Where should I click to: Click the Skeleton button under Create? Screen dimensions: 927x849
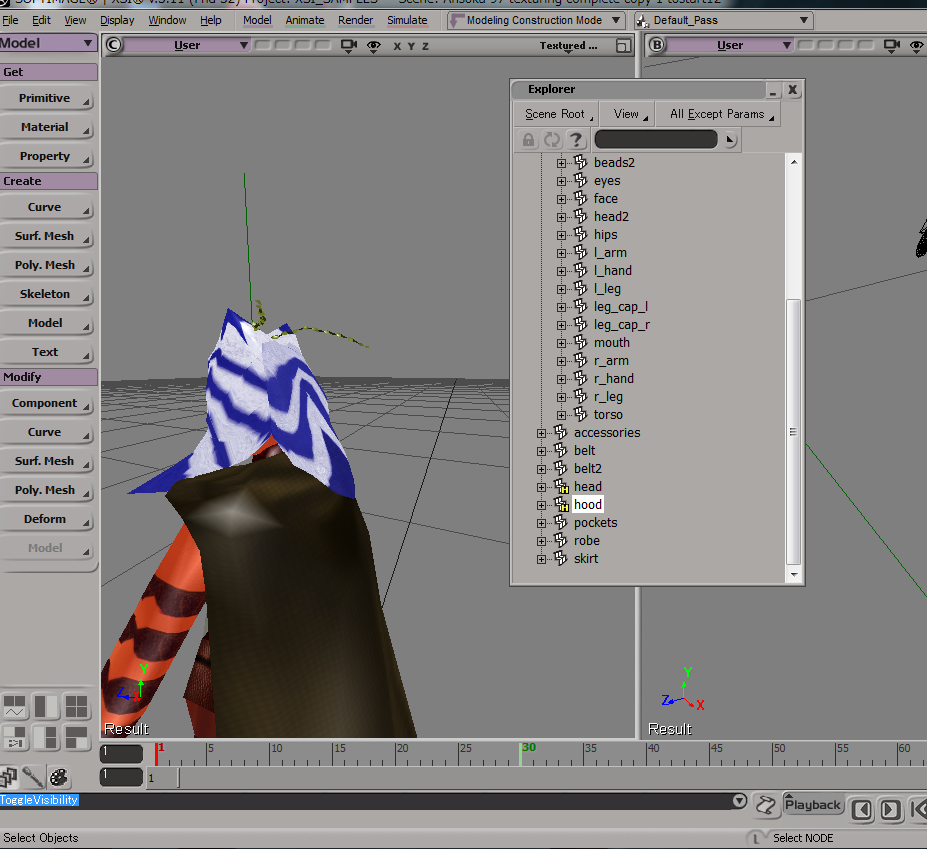tap(47, 294)
